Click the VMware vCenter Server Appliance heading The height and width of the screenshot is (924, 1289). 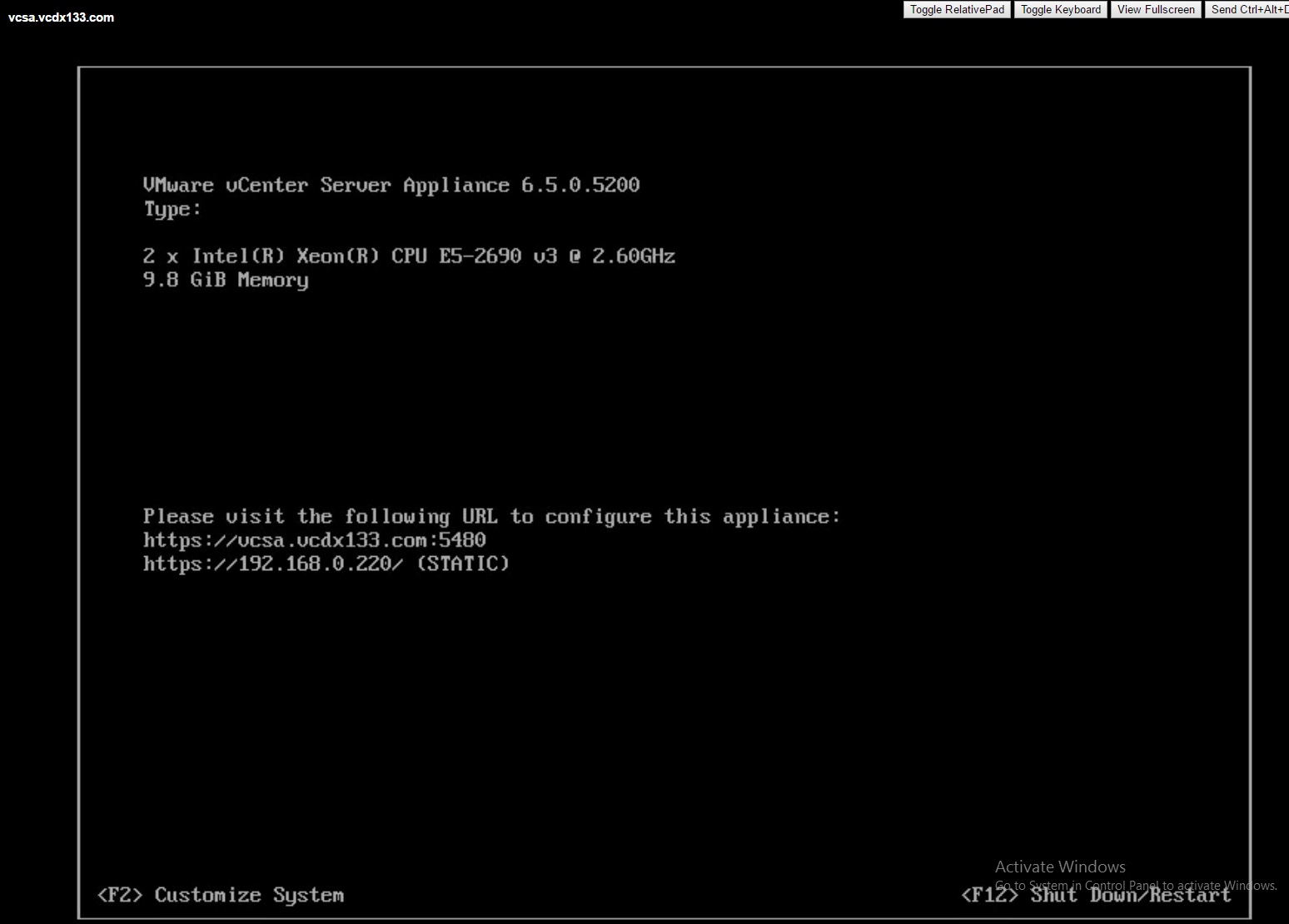pos(326,185)
